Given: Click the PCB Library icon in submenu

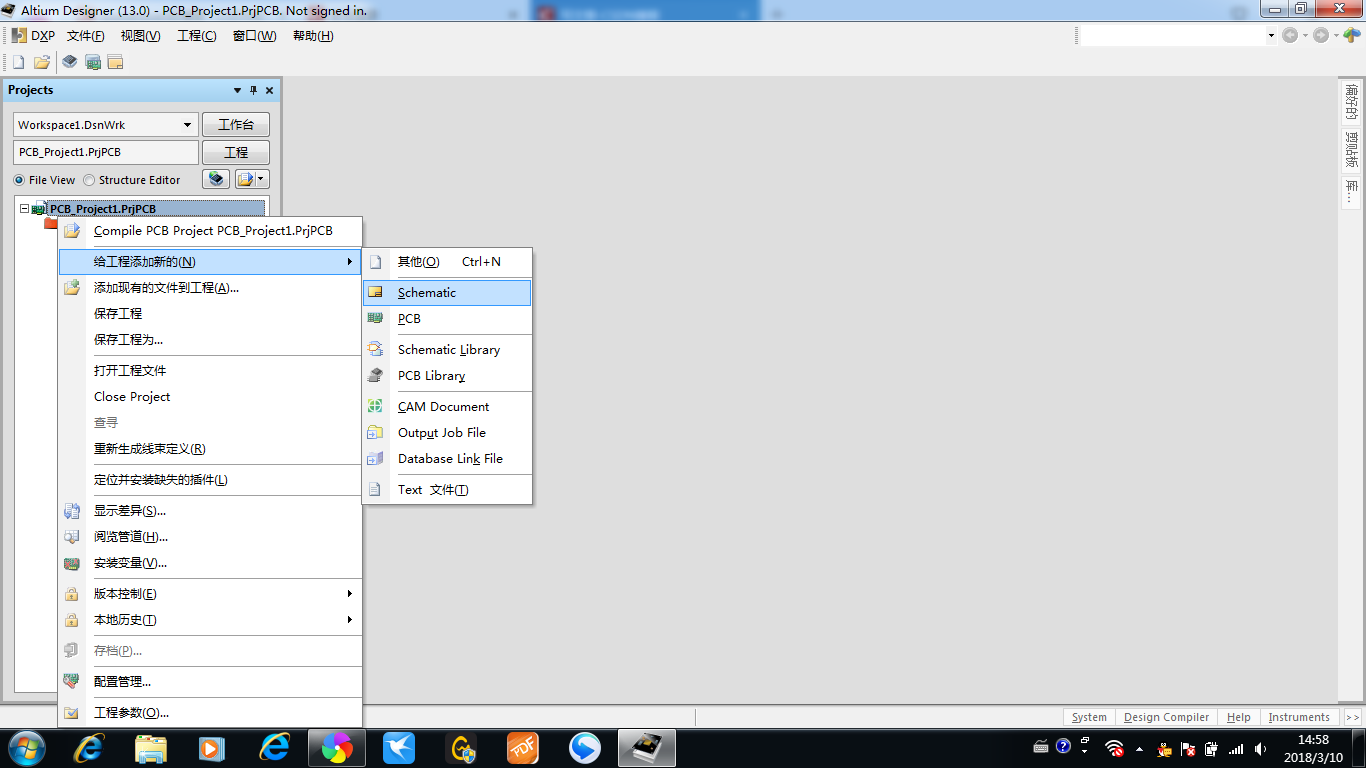Looking at the screenshot, I should [375, 376].
